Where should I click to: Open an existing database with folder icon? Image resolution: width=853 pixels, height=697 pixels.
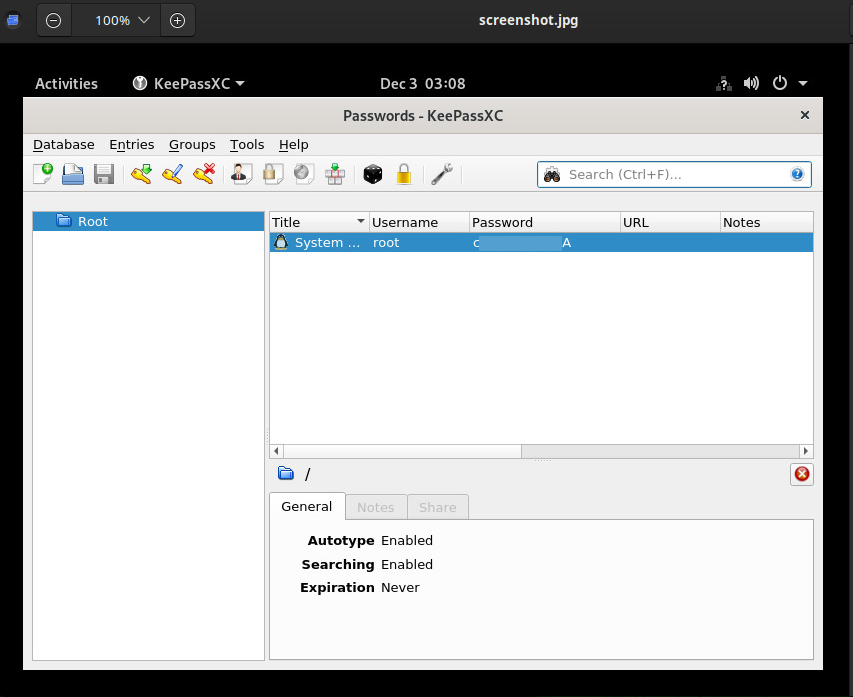tap(73, 174)
